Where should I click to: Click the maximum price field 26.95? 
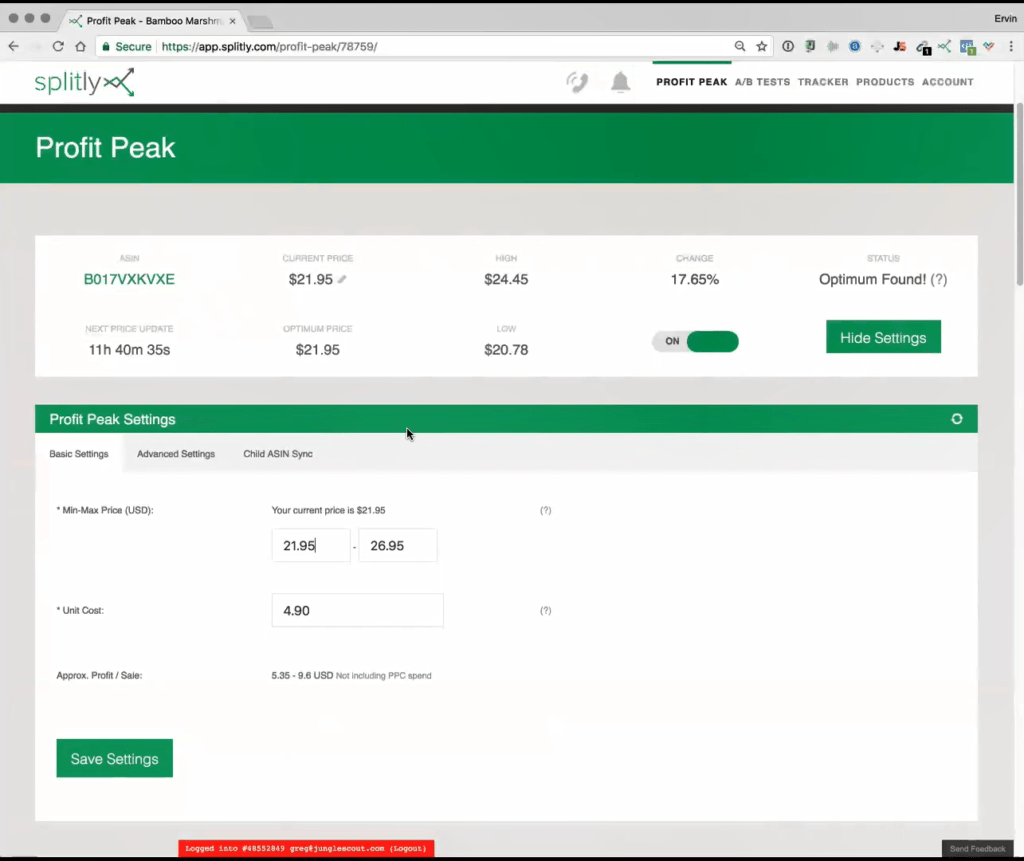click(398, 545)
